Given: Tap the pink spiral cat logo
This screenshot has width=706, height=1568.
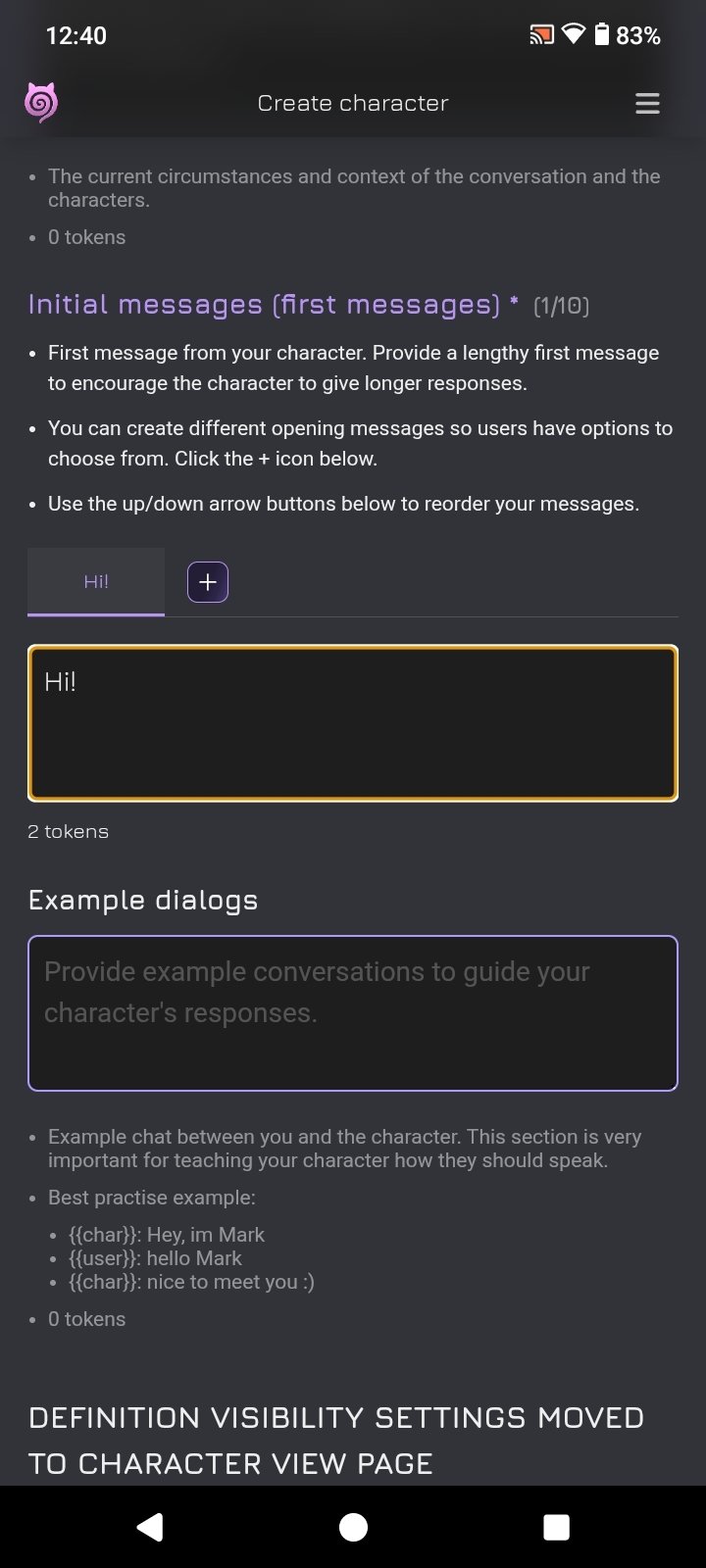Looking at the screenshot, I should (41, 103).
